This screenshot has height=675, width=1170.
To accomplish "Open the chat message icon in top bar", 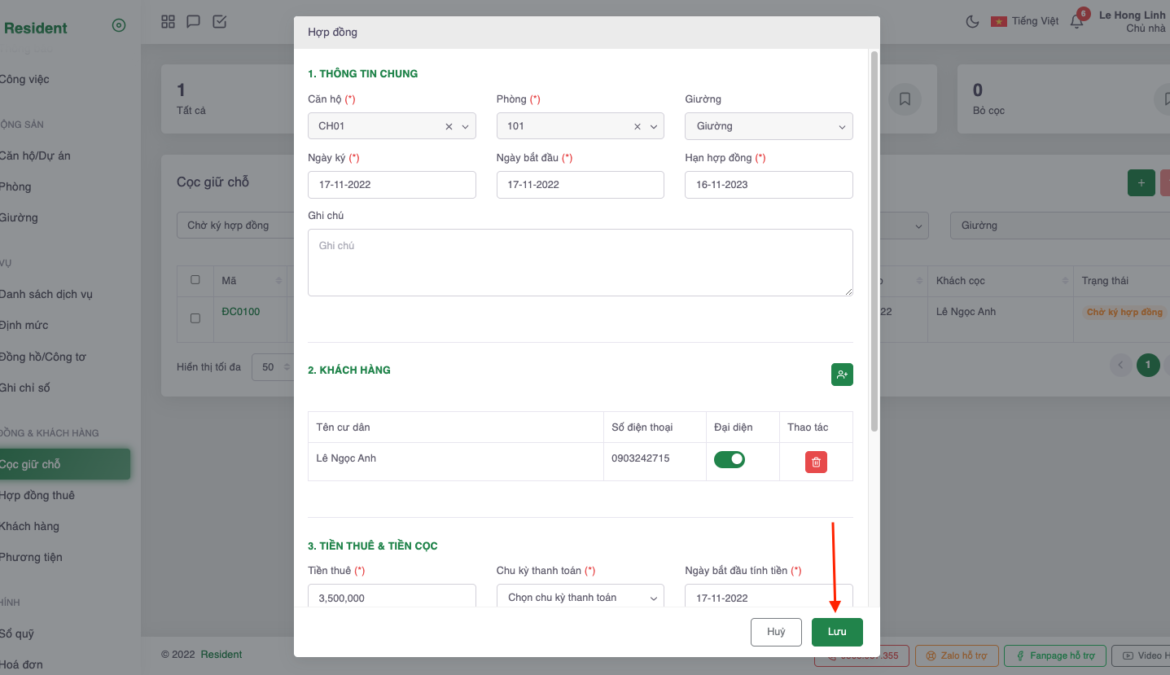I will (194, 22).
